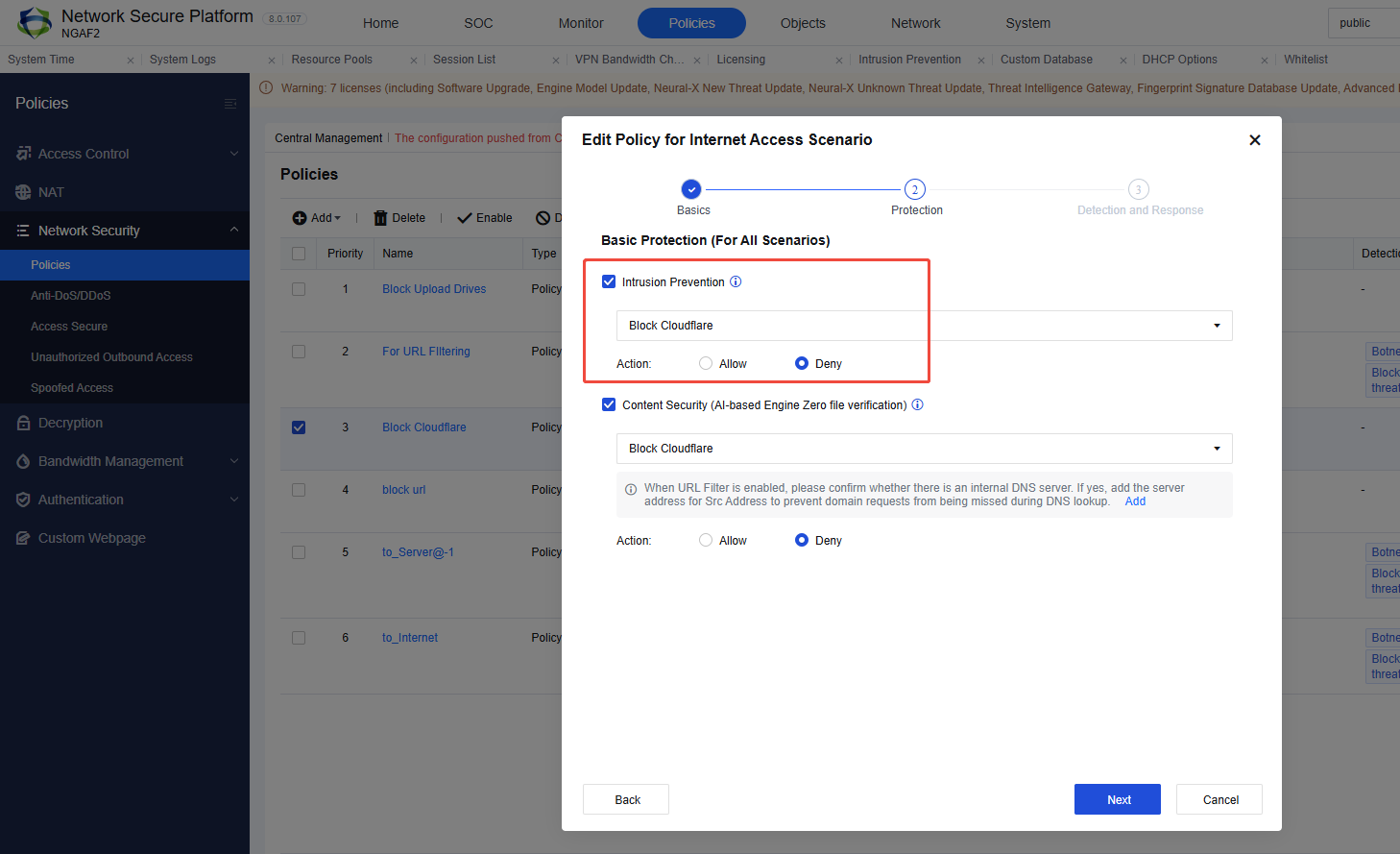Open the Home top menu
The height and width of the screenshot is (854, 1400).
380,23
